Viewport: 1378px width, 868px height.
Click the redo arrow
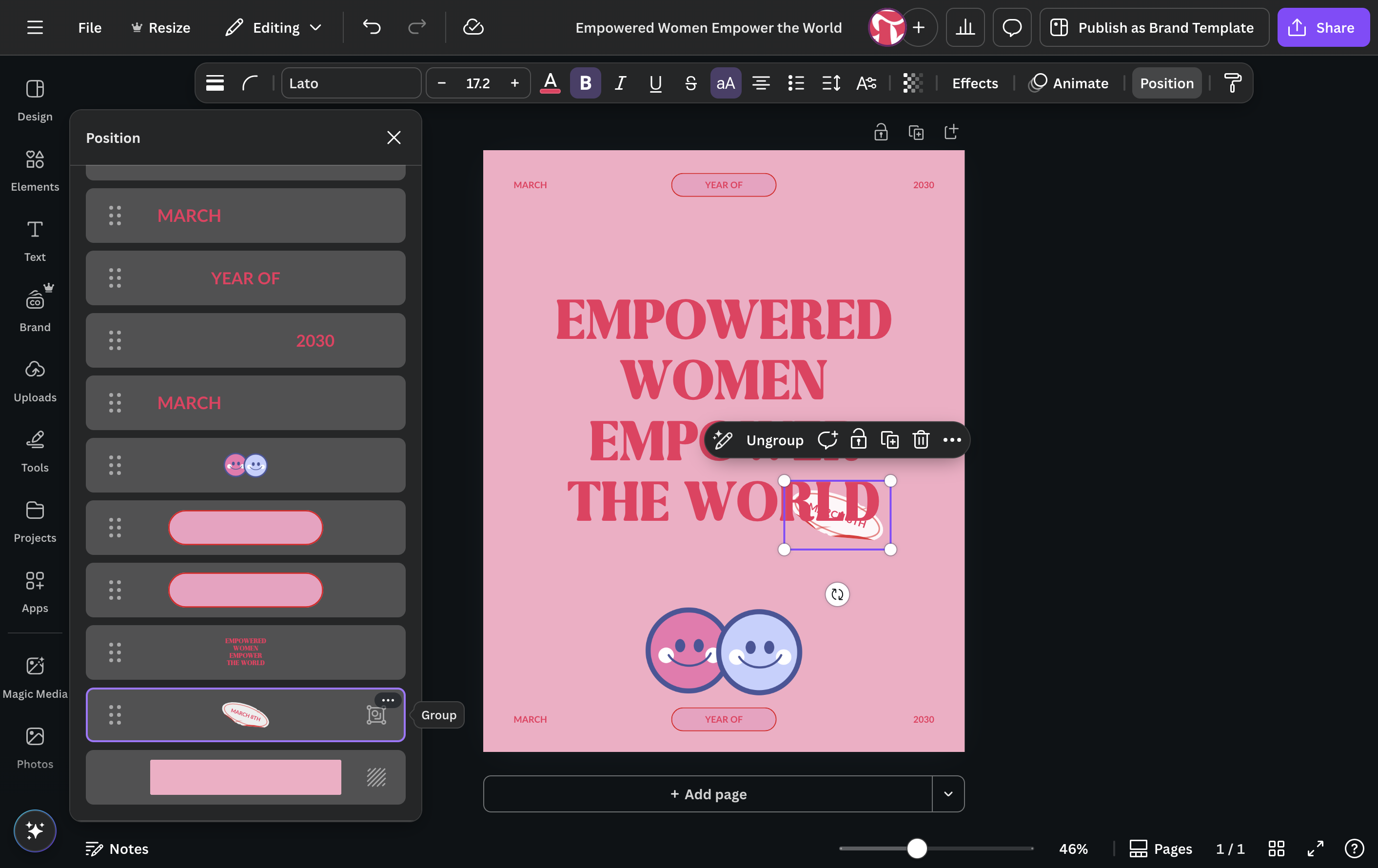(416, 27)
